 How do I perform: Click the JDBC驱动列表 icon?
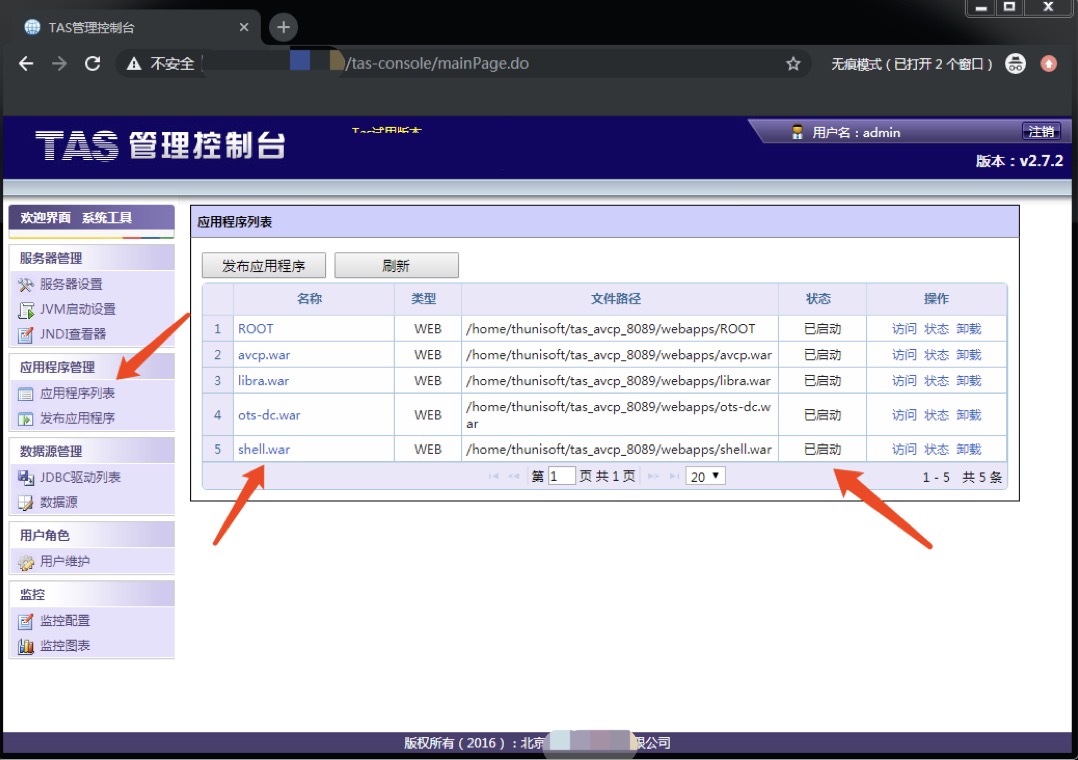pyautogui.click(x=26, y=478)
